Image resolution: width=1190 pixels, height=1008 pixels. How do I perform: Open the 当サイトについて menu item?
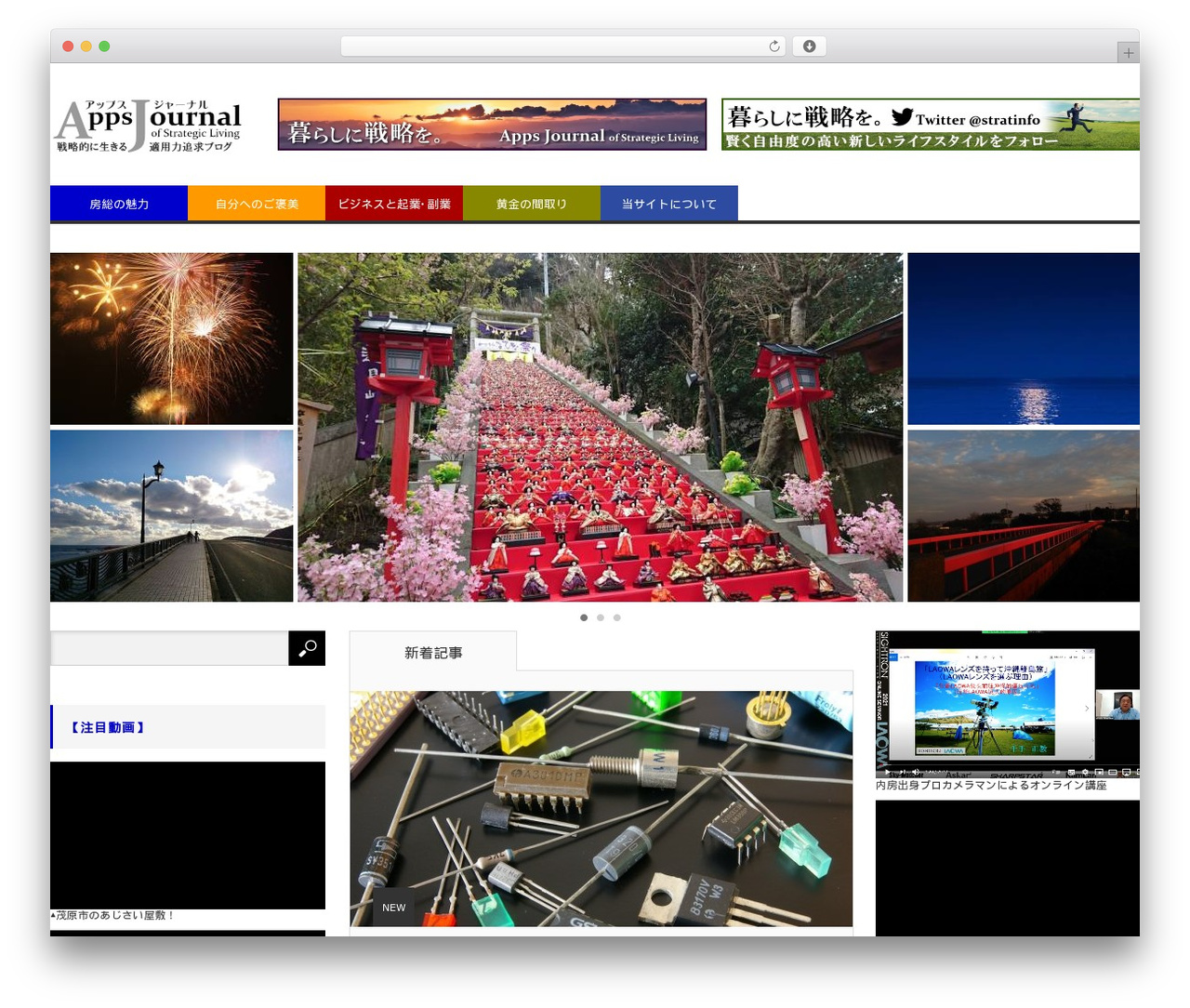(669, 204)
